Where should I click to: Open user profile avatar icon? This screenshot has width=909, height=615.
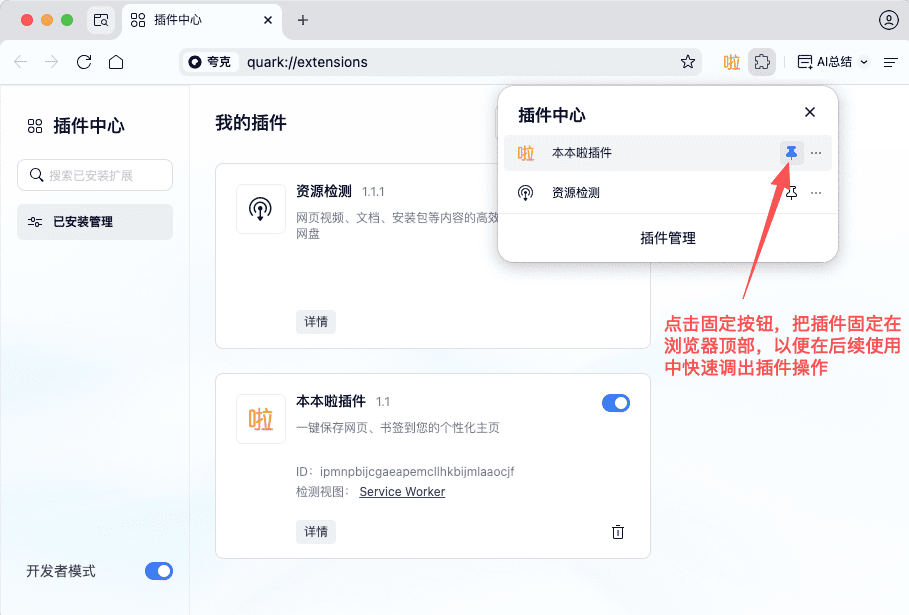(888, 20)
